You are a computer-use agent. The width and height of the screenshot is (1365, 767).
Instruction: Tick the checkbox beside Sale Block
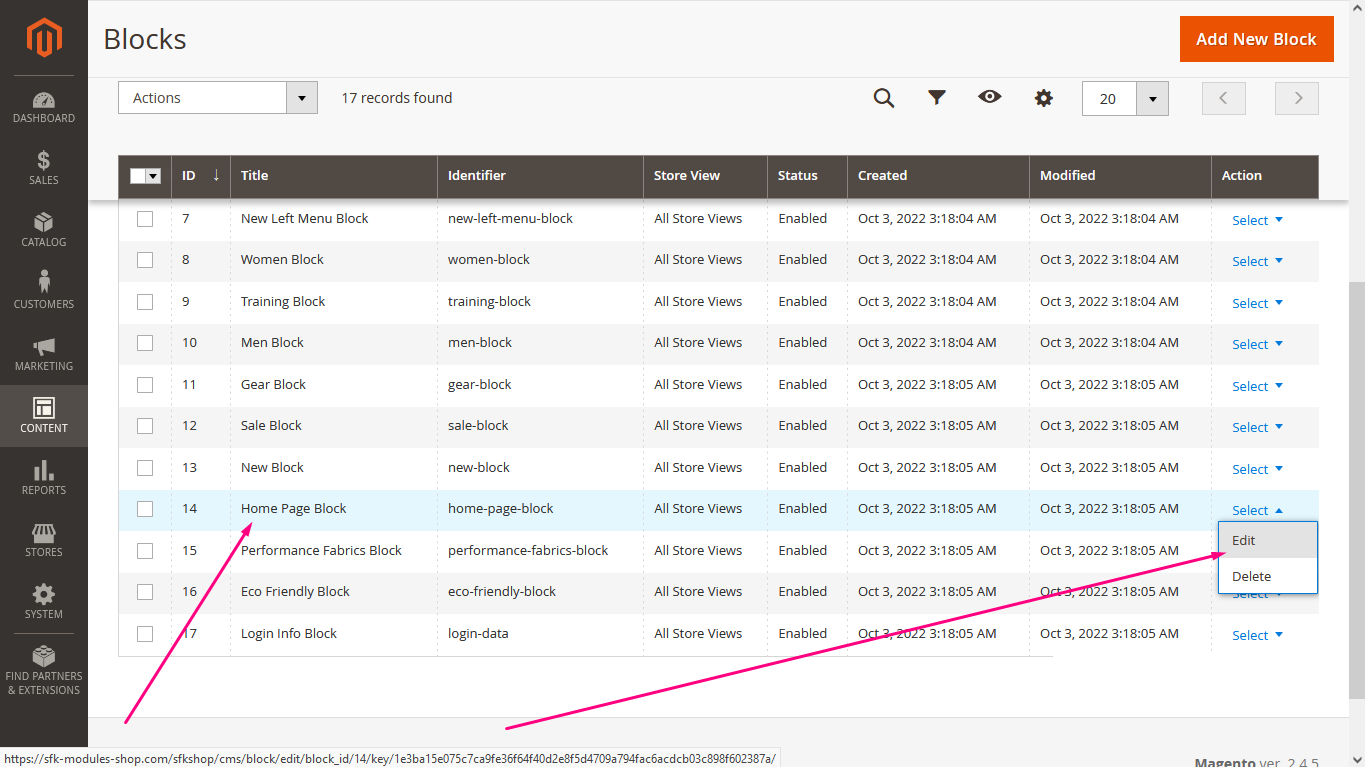pos(145,425)
